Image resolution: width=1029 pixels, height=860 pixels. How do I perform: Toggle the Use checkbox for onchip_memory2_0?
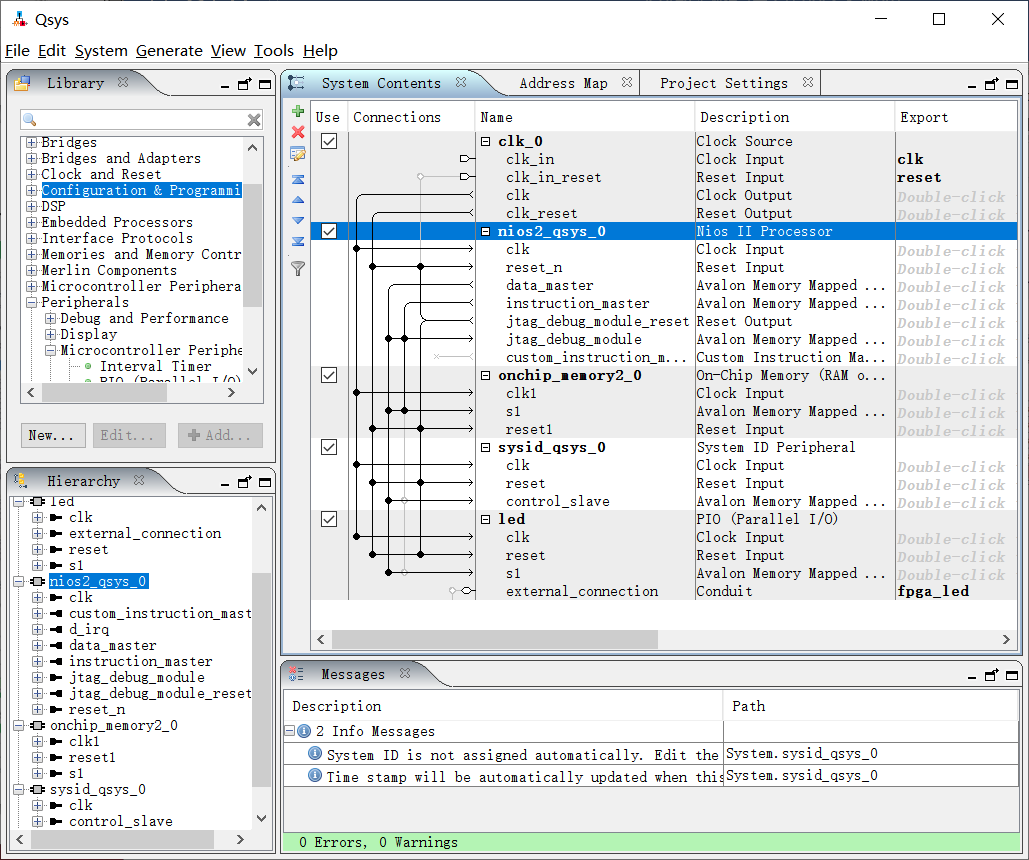(328, 375)
